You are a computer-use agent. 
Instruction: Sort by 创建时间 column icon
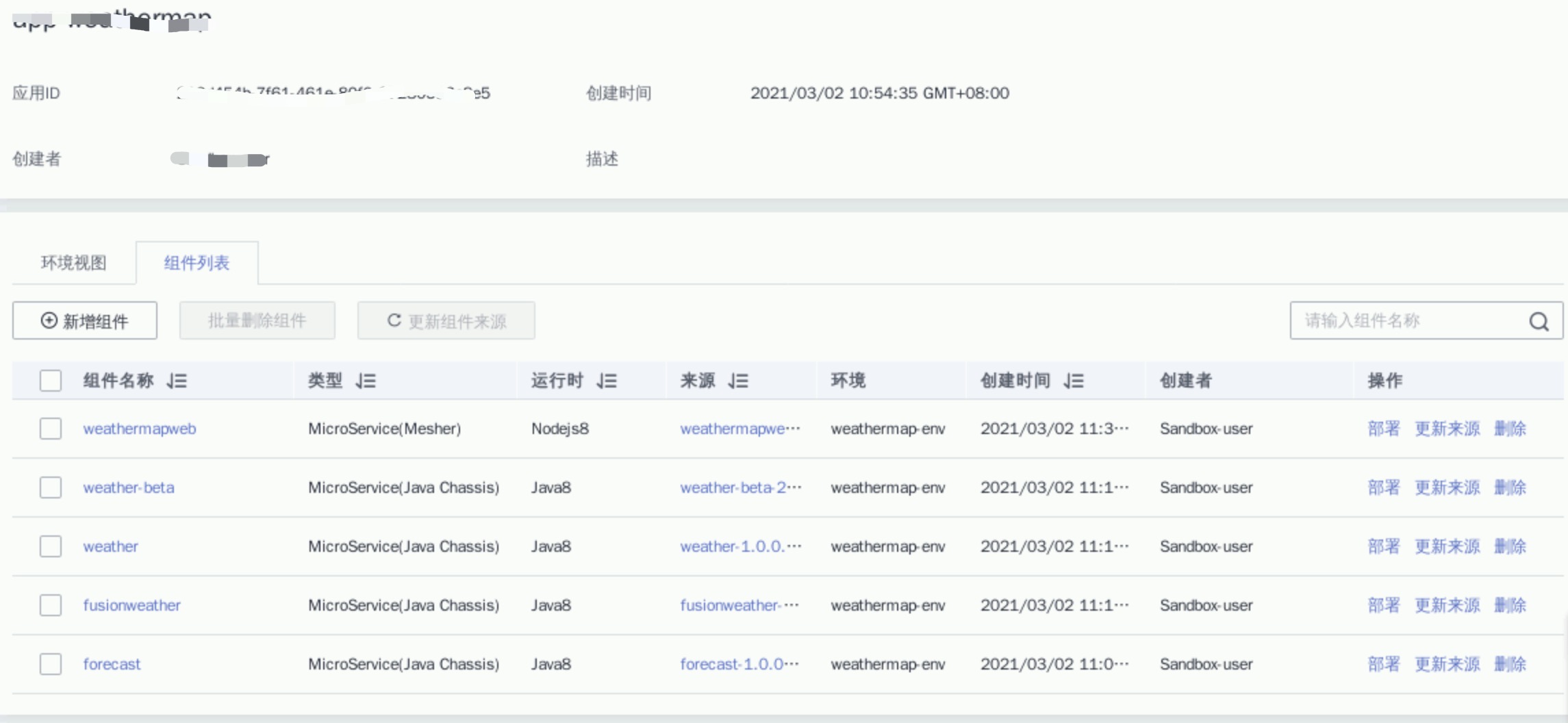click(x=1074, y=381)
